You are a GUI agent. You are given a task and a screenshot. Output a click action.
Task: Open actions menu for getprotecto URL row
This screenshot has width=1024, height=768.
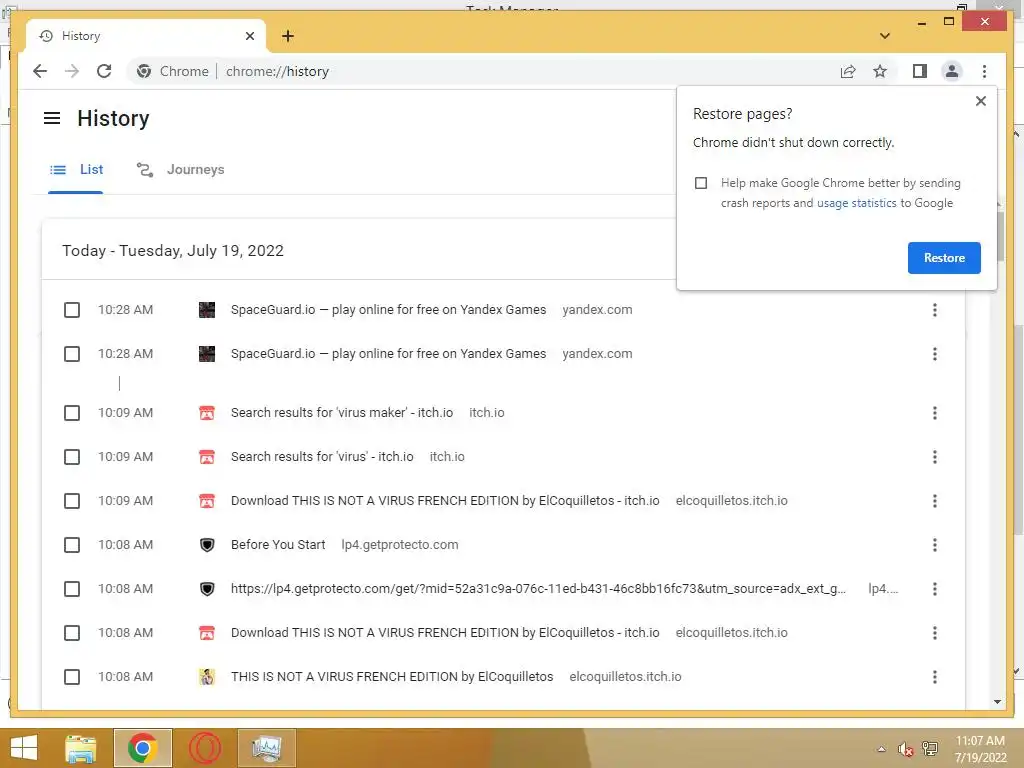tap(935, 589)
